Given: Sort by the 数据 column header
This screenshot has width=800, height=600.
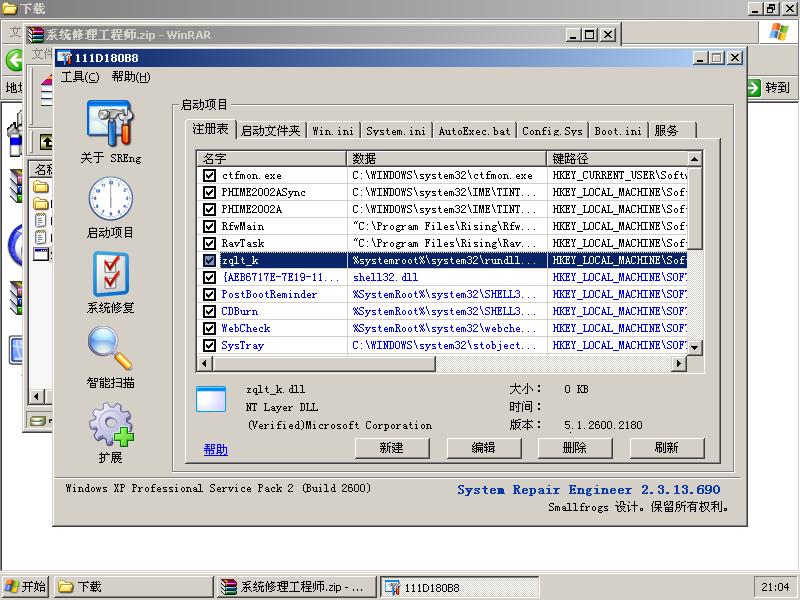Looking at the screenshot, I should tap(446, 159).
